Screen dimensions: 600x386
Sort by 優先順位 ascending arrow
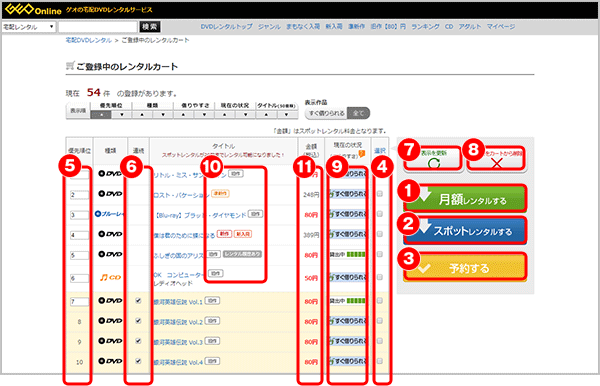(101, 114)
